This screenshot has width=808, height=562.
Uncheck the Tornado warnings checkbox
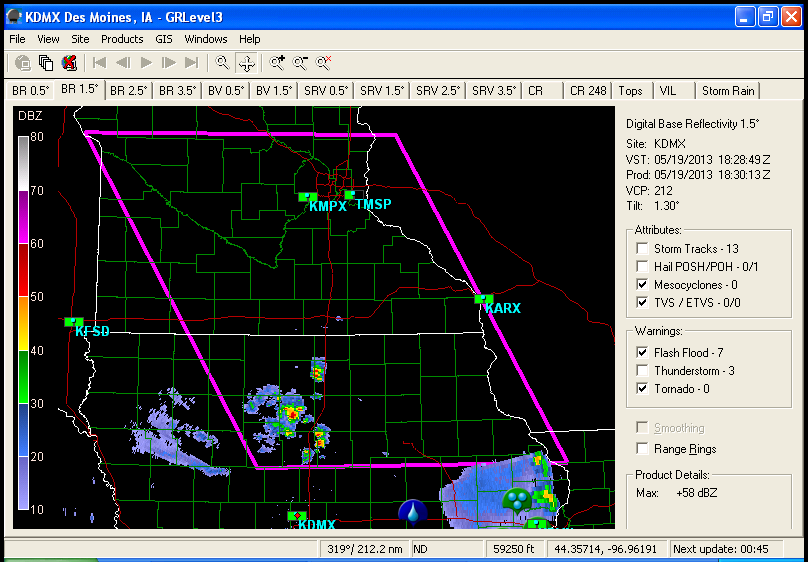642,388
